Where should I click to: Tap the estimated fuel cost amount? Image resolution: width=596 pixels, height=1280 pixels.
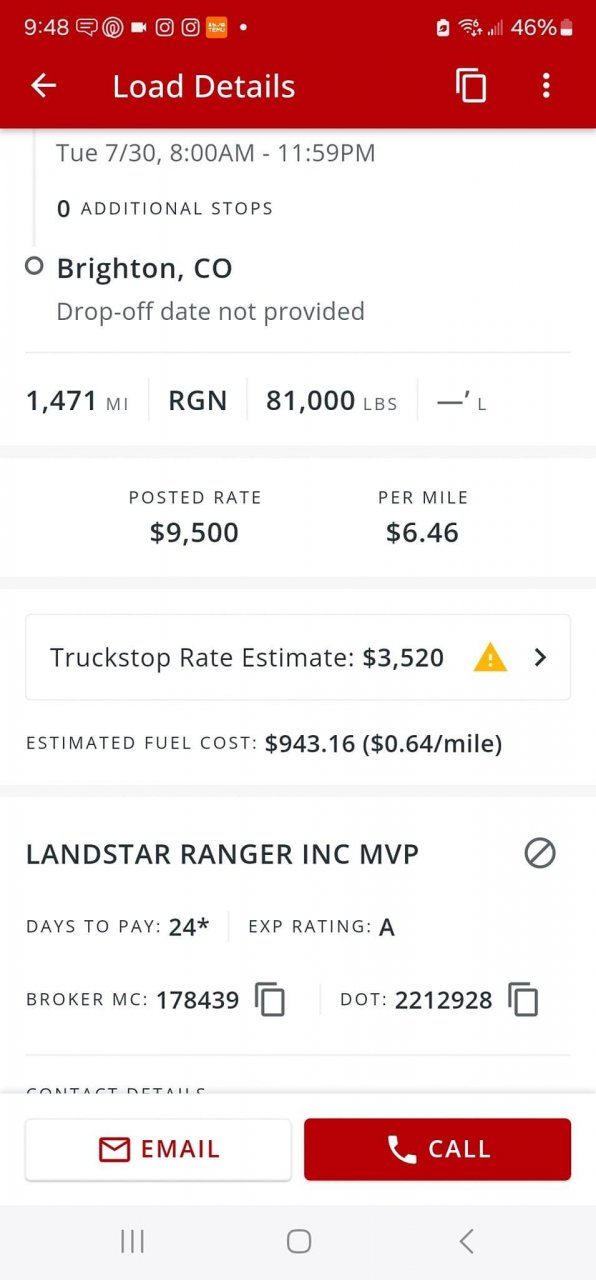(x=383, y=744)
